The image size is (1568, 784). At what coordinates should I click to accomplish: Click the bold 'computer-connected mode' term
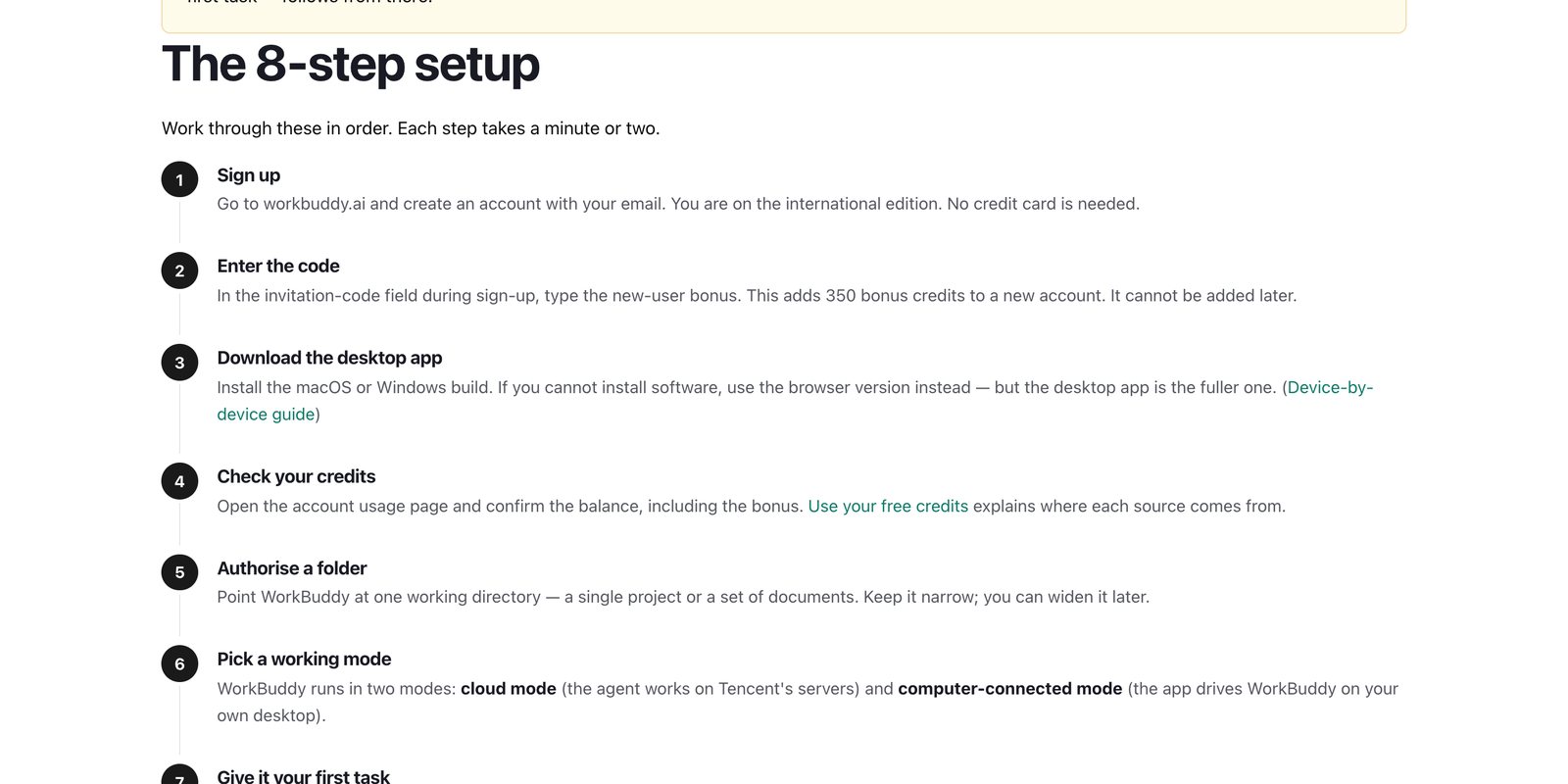coord(1010,689)
